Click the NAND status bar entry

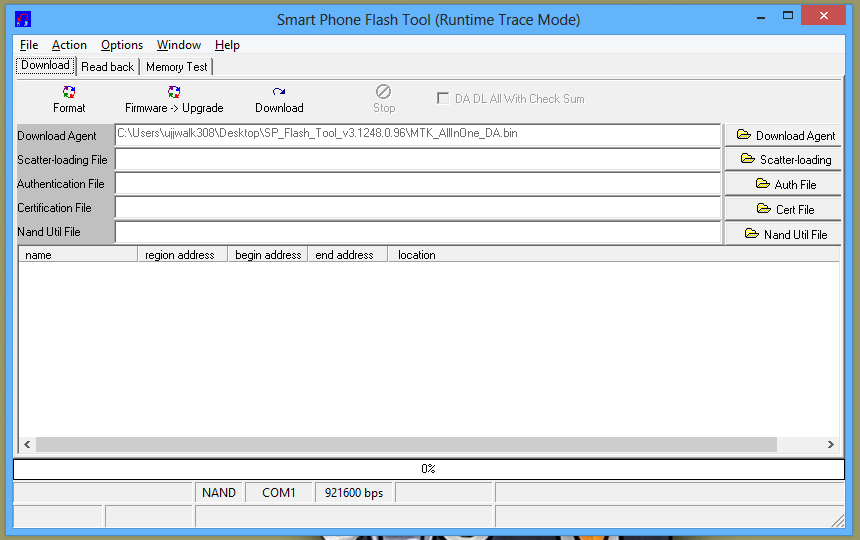[x=219, y=493]
